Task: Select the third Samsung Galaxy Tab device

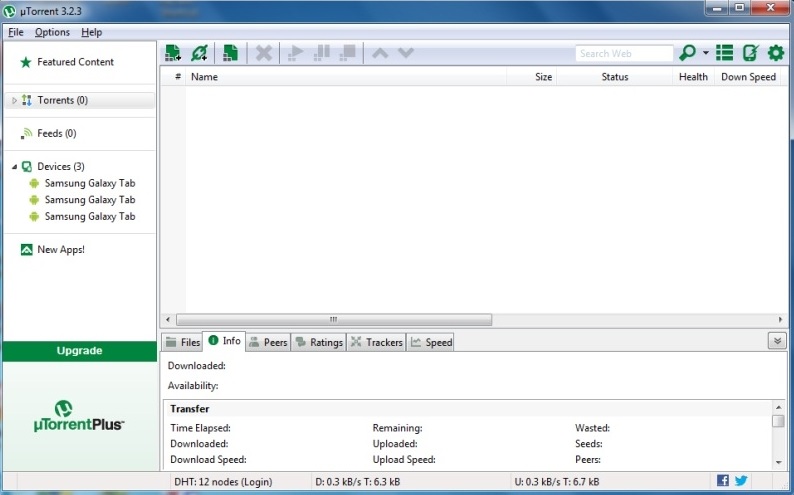Action: point(90,217)
